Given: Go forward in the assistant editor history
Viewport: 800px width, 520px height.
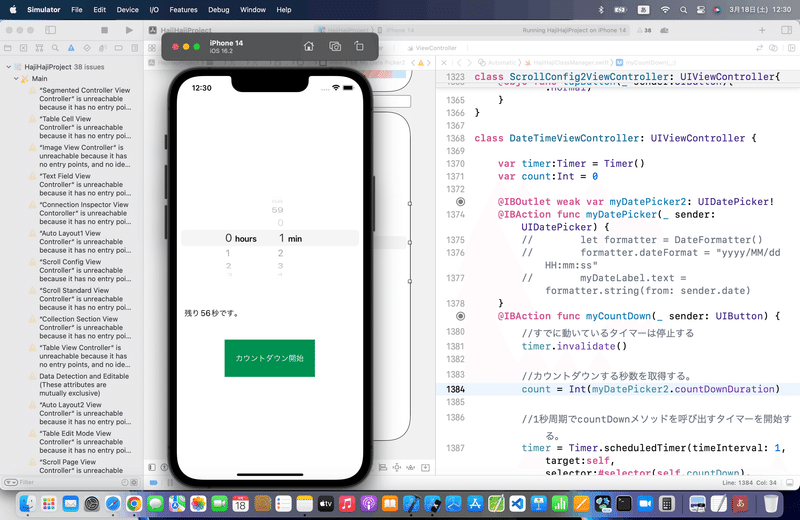Looking at the screenshot, I should pyautogui.click(x=469, y=63).
